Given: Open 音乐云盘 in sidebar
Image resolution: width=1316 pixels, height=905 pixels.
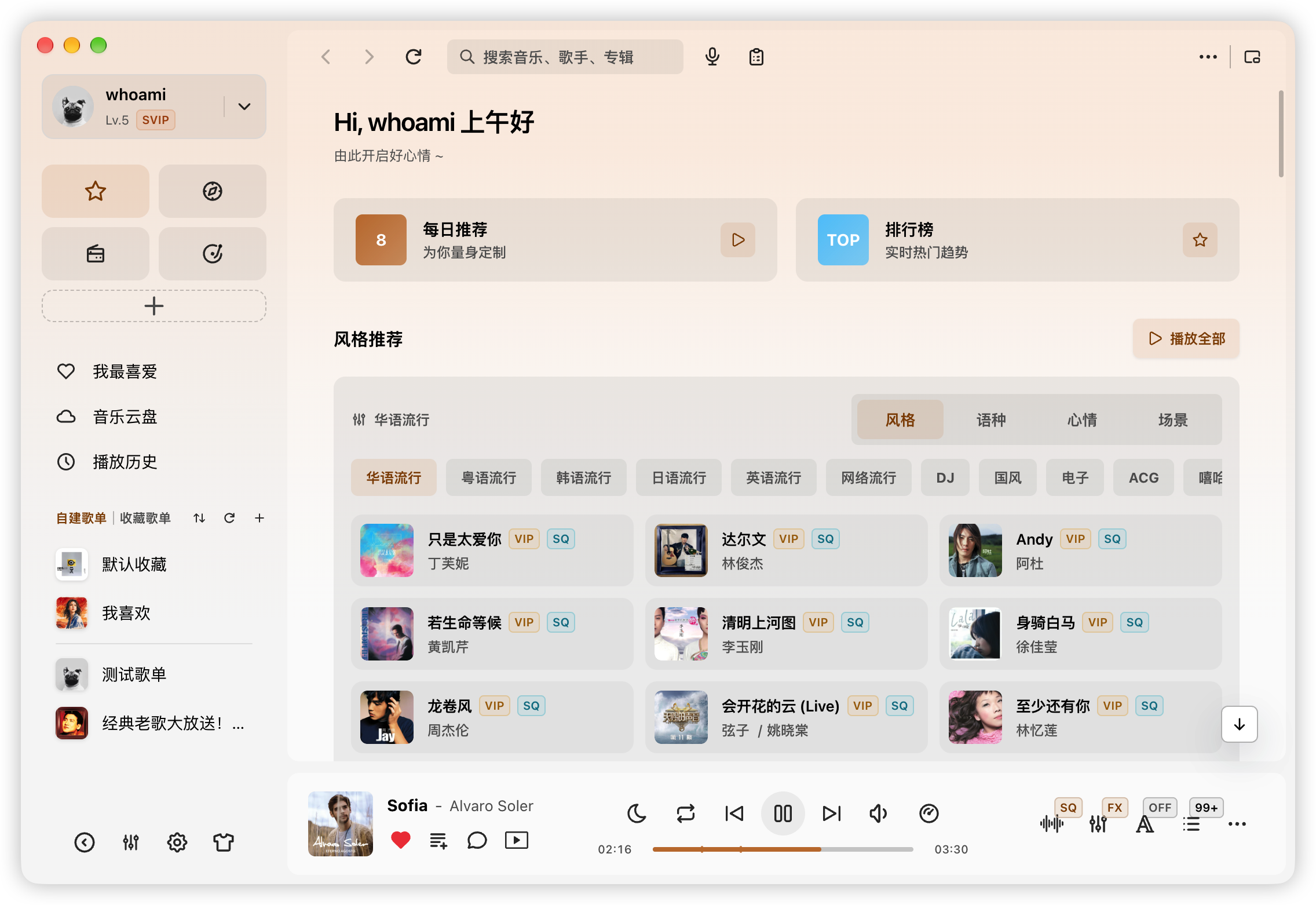Looking at the screenshot, I should pyautogui.click(x=154, y=417).
